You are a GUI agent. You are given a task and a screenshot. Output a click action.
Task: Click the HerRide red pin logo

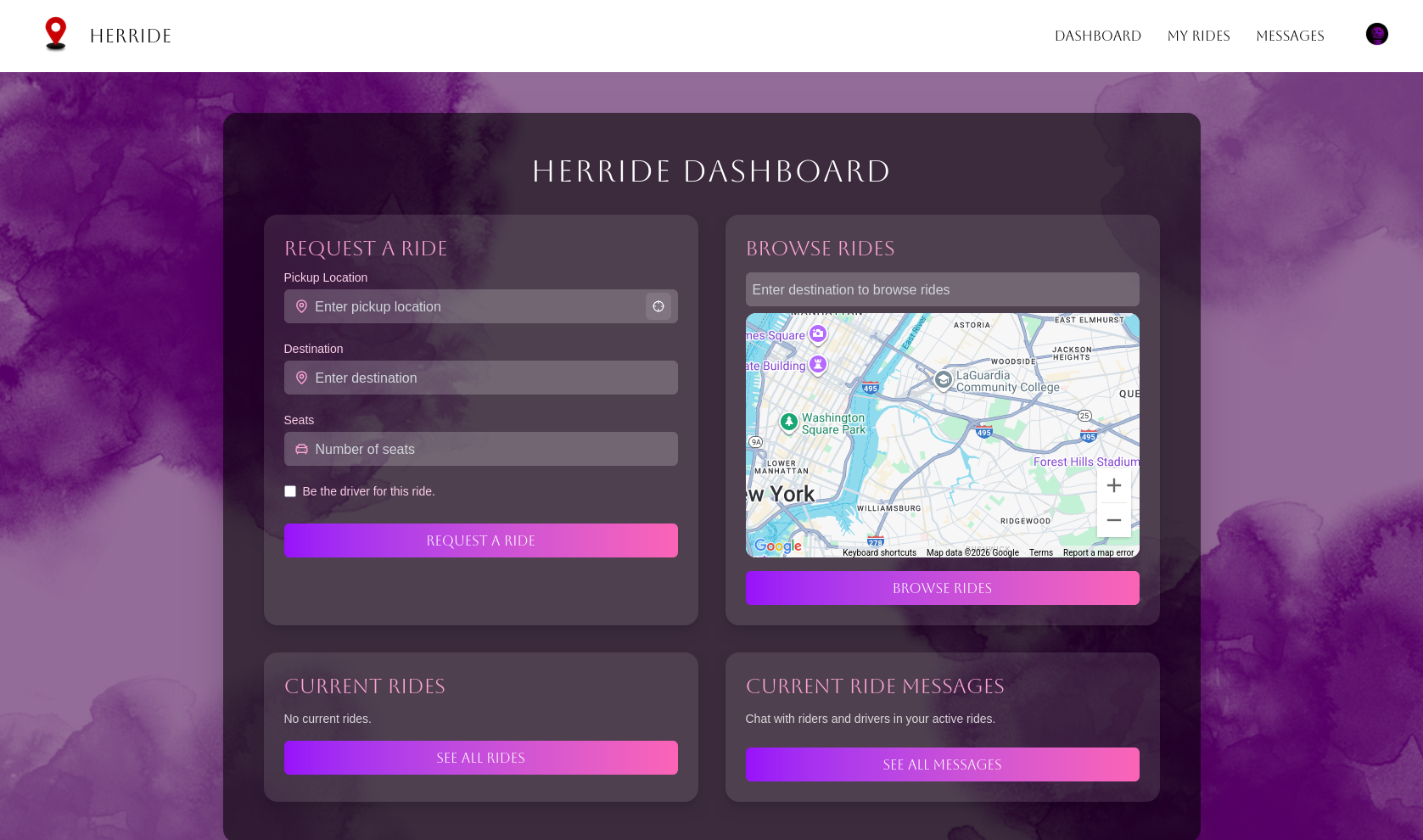(56, 34)
